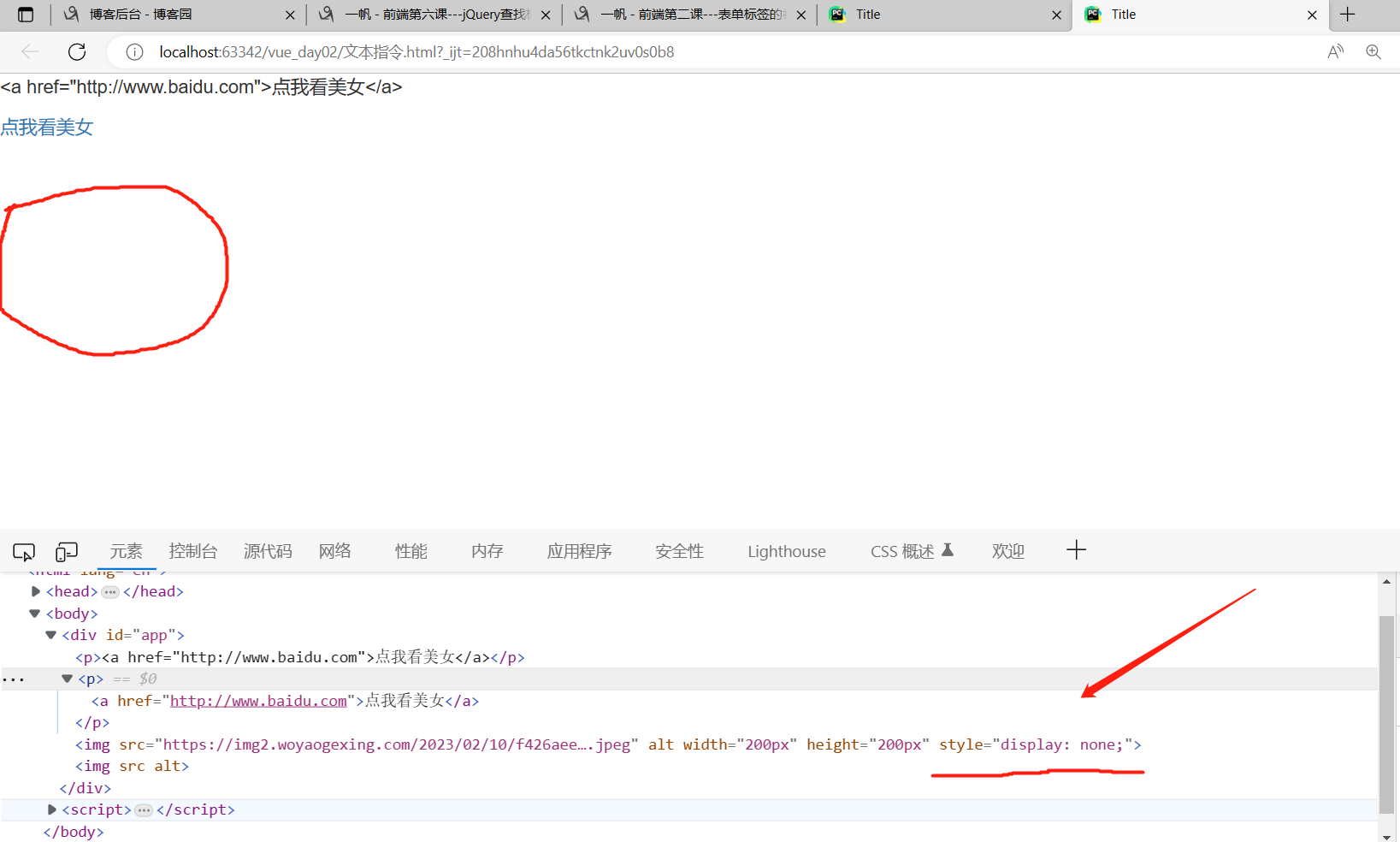
Task: Open the zoom magnifier icon
Action: (x=1373, y=52)
